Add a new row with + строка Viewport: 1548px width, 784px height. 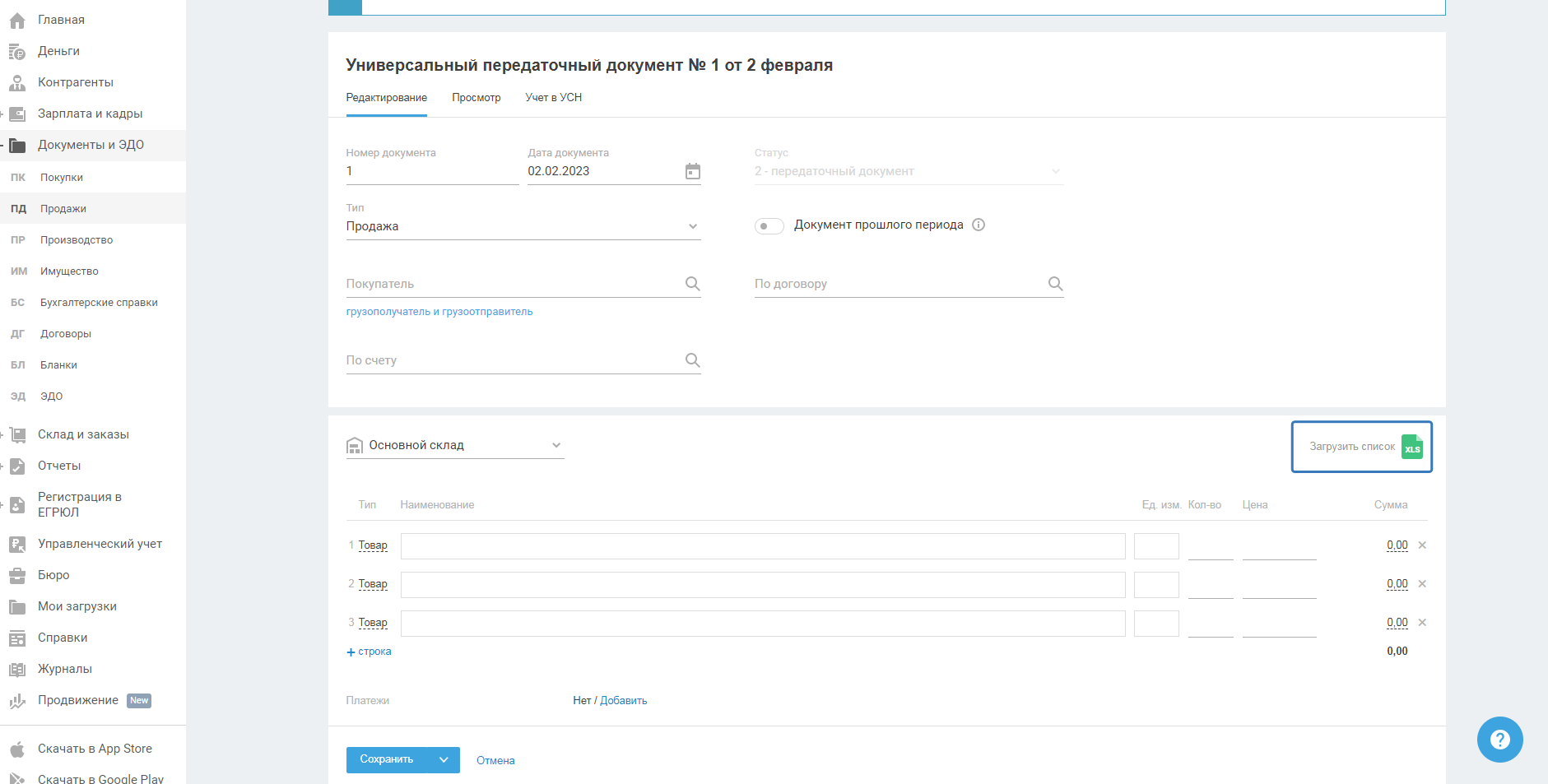[x=369, y=652]
